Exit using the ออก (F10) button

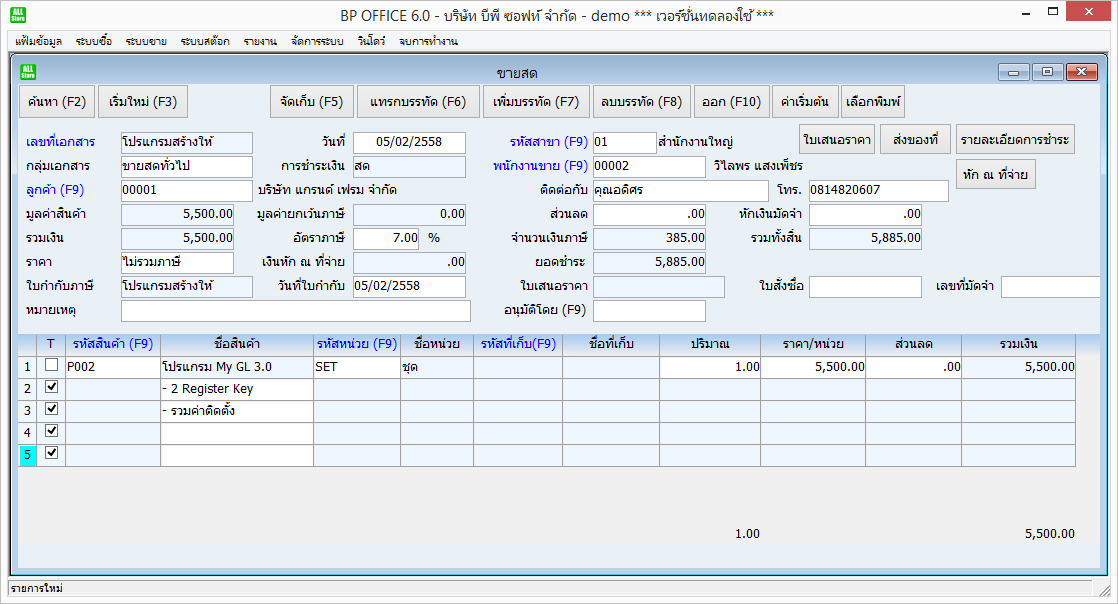(732, 102)
